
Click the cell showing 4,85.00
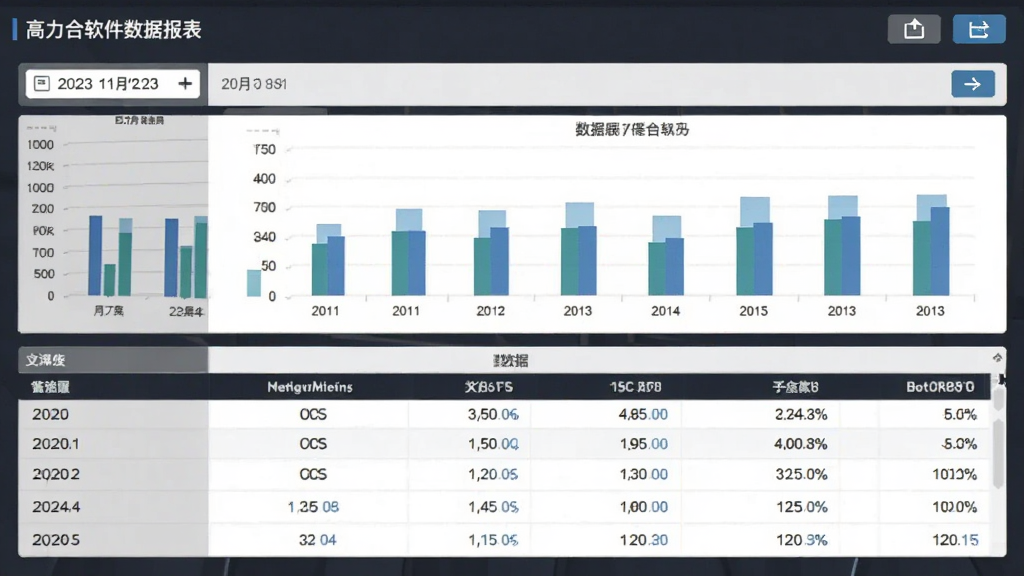(x=643, y=414)
